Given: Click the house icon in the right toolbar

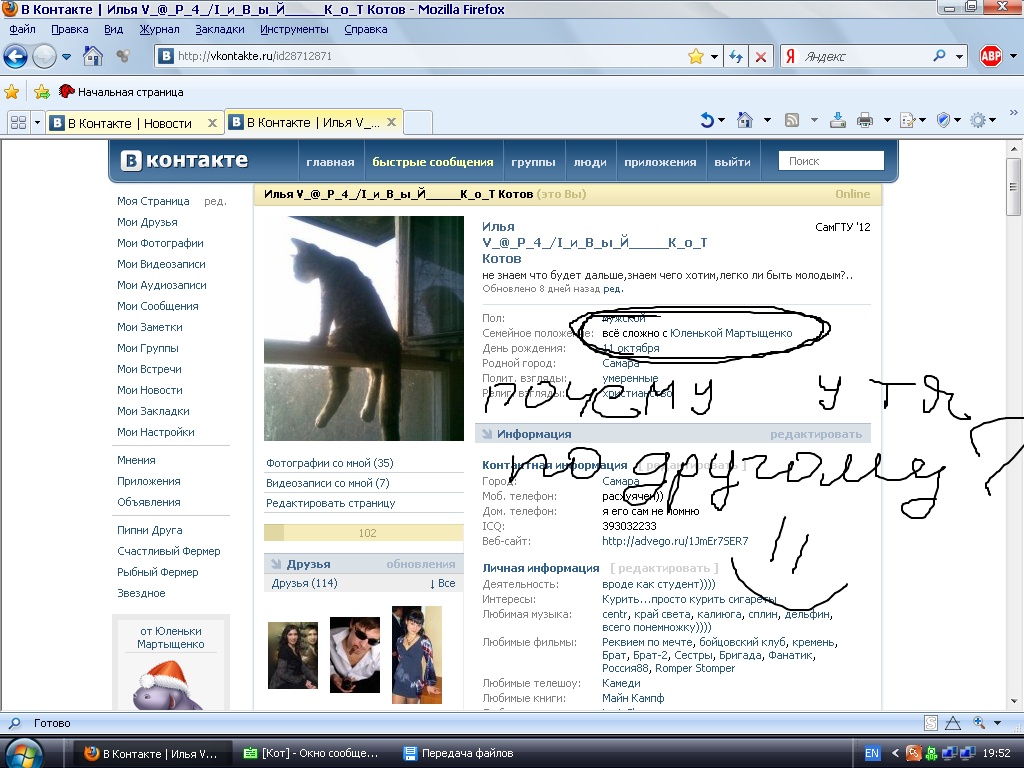Looking at the screenshot, I should [744, 120].
